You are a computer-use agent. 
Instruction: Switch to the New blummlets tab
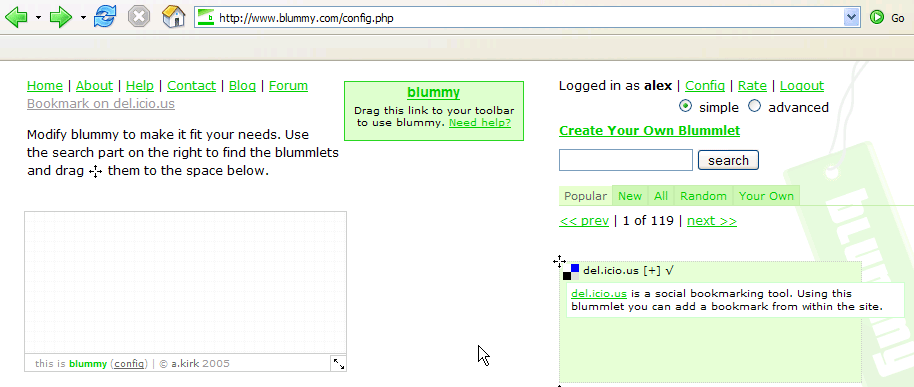click(x=630, y=196)
